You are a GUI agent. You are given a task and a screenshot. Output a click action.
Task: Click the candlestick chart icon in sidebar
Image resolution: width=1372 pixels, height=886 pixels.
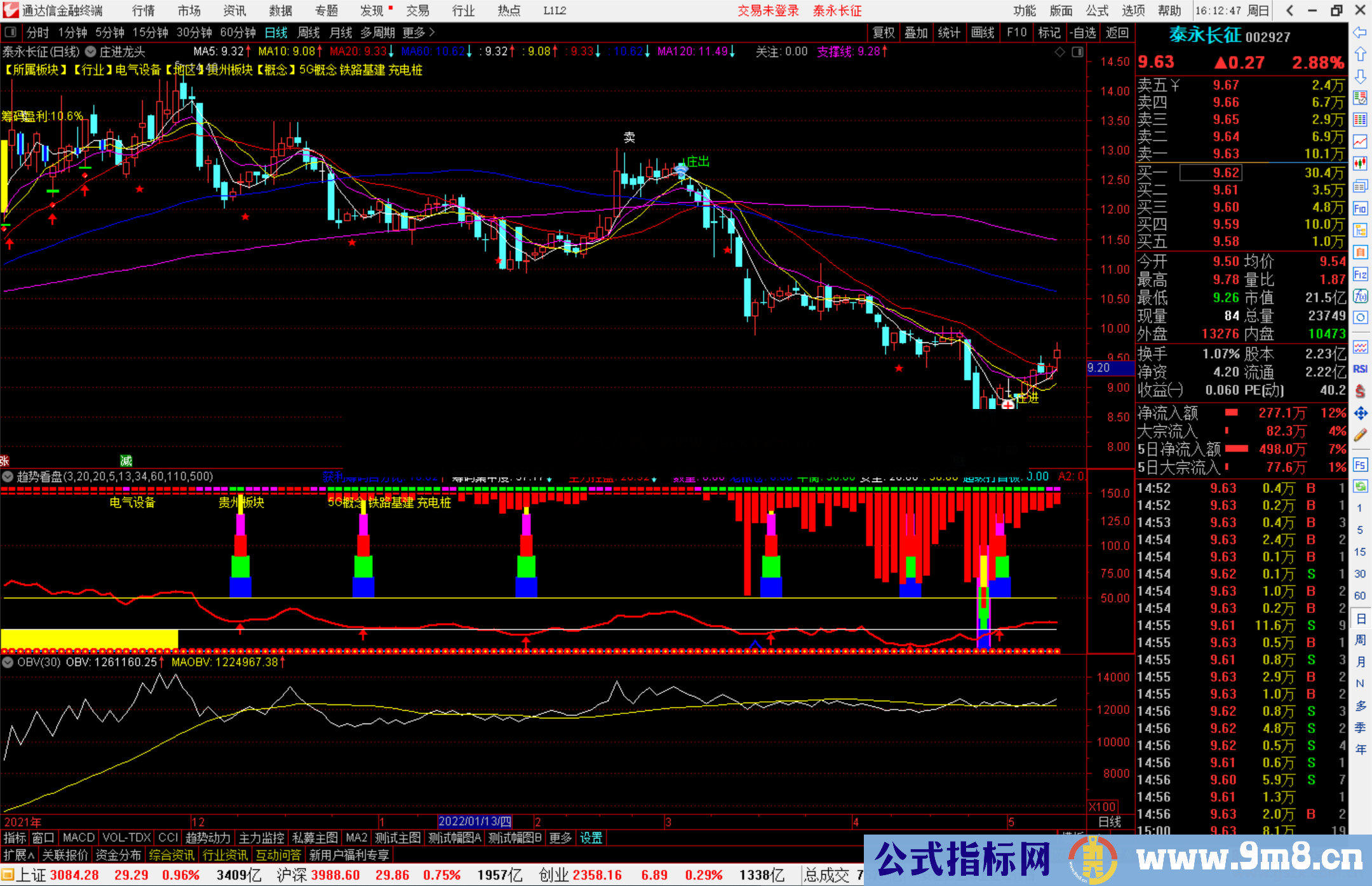click(1360, 163)
